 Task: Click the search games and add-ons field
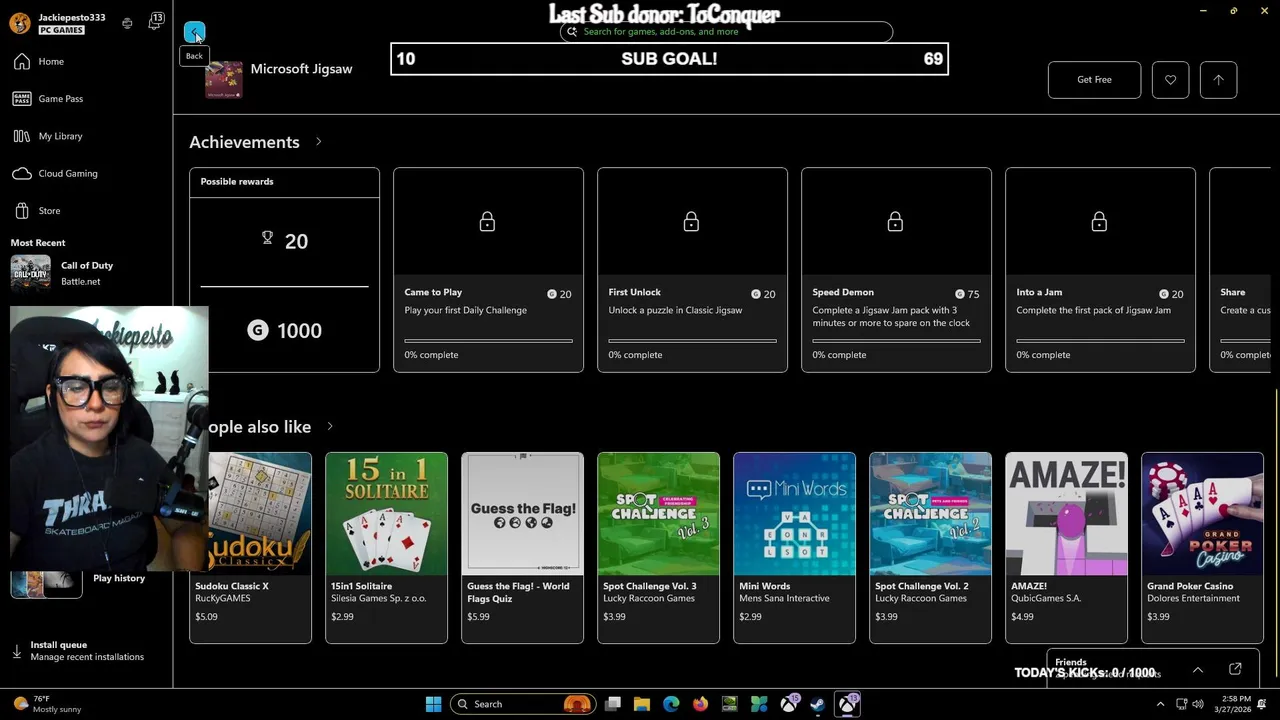[x=726, y=32]
